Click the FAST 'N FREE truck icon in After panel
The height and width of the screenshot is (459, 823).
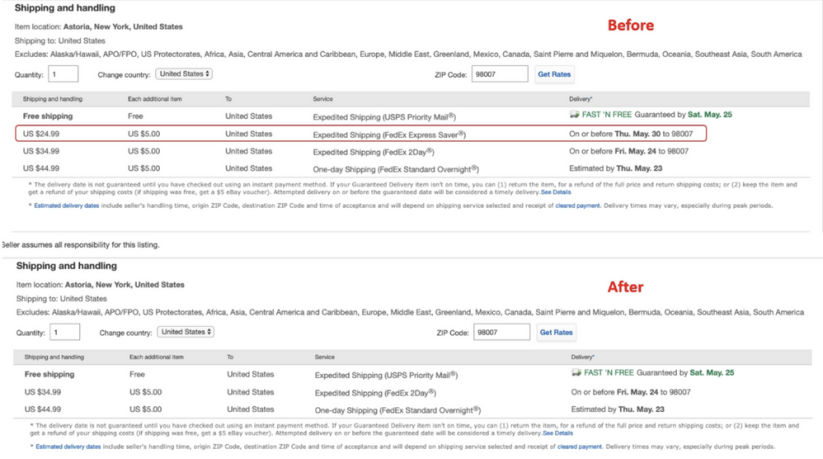pyautogui.click(x=577, y=373)
